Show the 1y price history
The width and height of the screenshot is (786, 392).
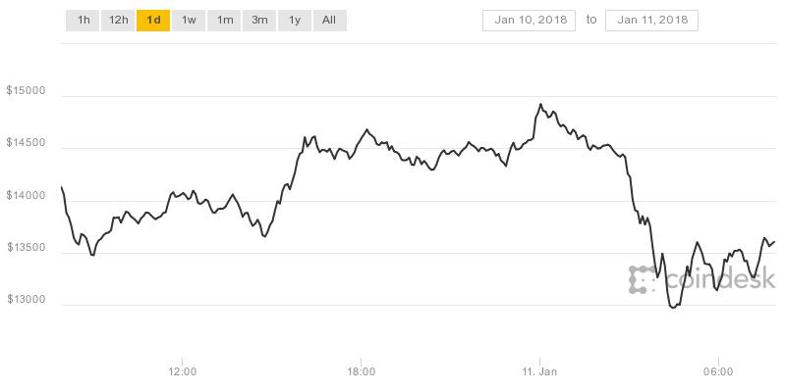pos(294,21)
